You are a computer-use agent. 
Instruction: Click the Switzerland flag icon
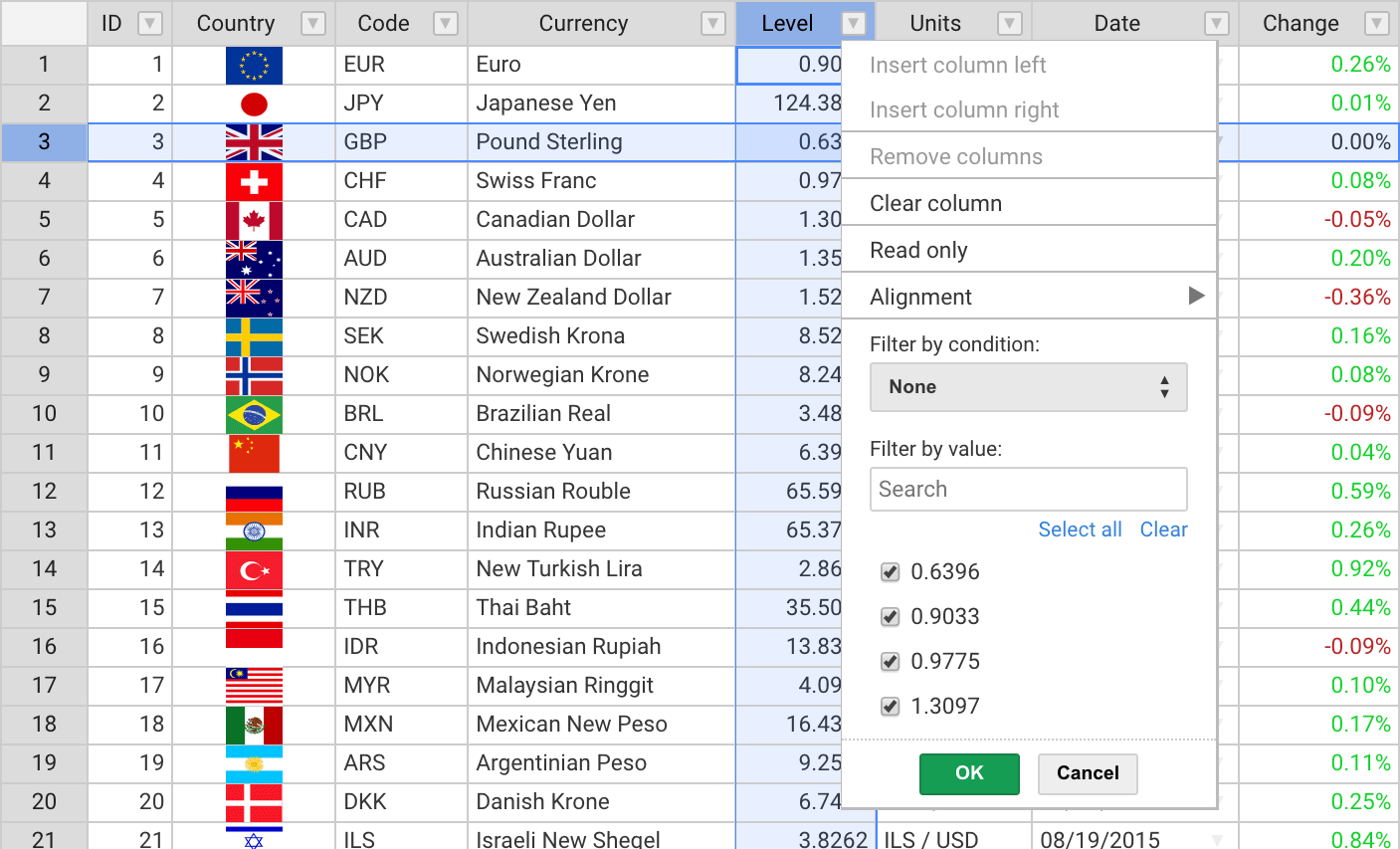[x=254, y=181]
